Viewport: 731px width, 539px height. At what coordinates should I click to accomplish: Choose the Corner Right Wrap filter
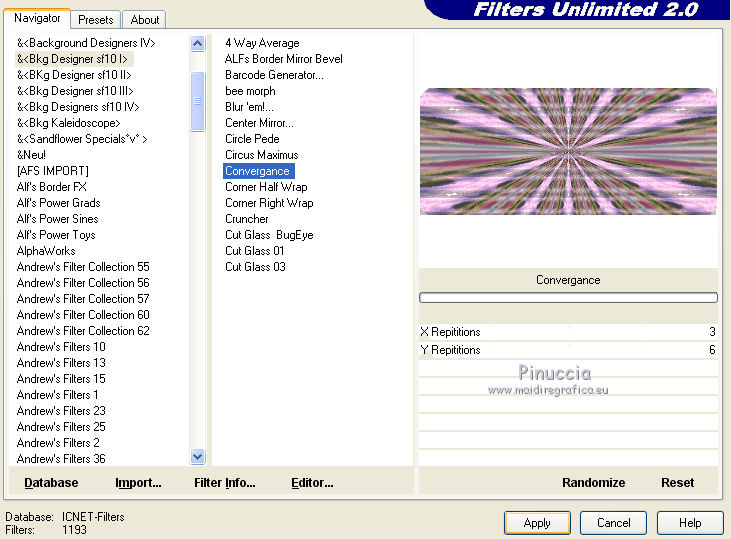coord(269,203)
